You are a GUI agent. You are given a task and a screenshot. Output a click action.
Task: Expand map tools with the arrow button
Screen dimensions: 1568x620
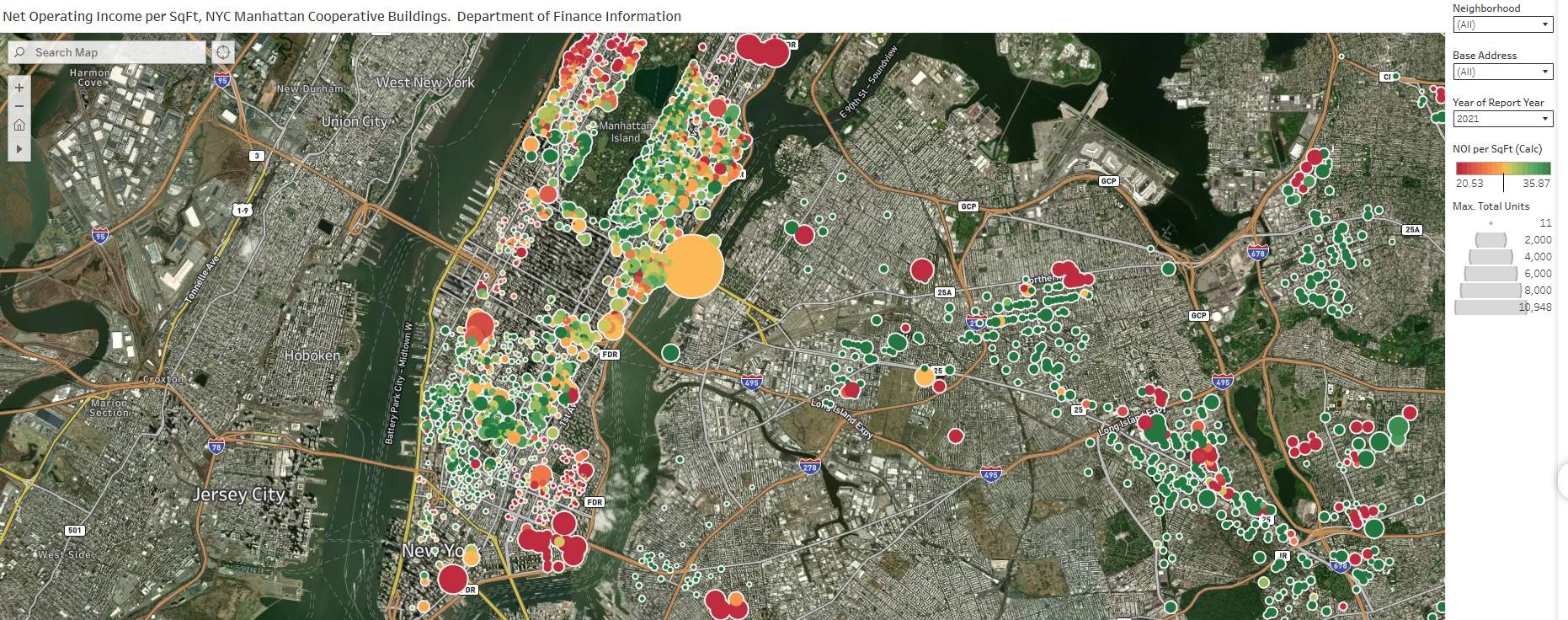tap(19, 148)
